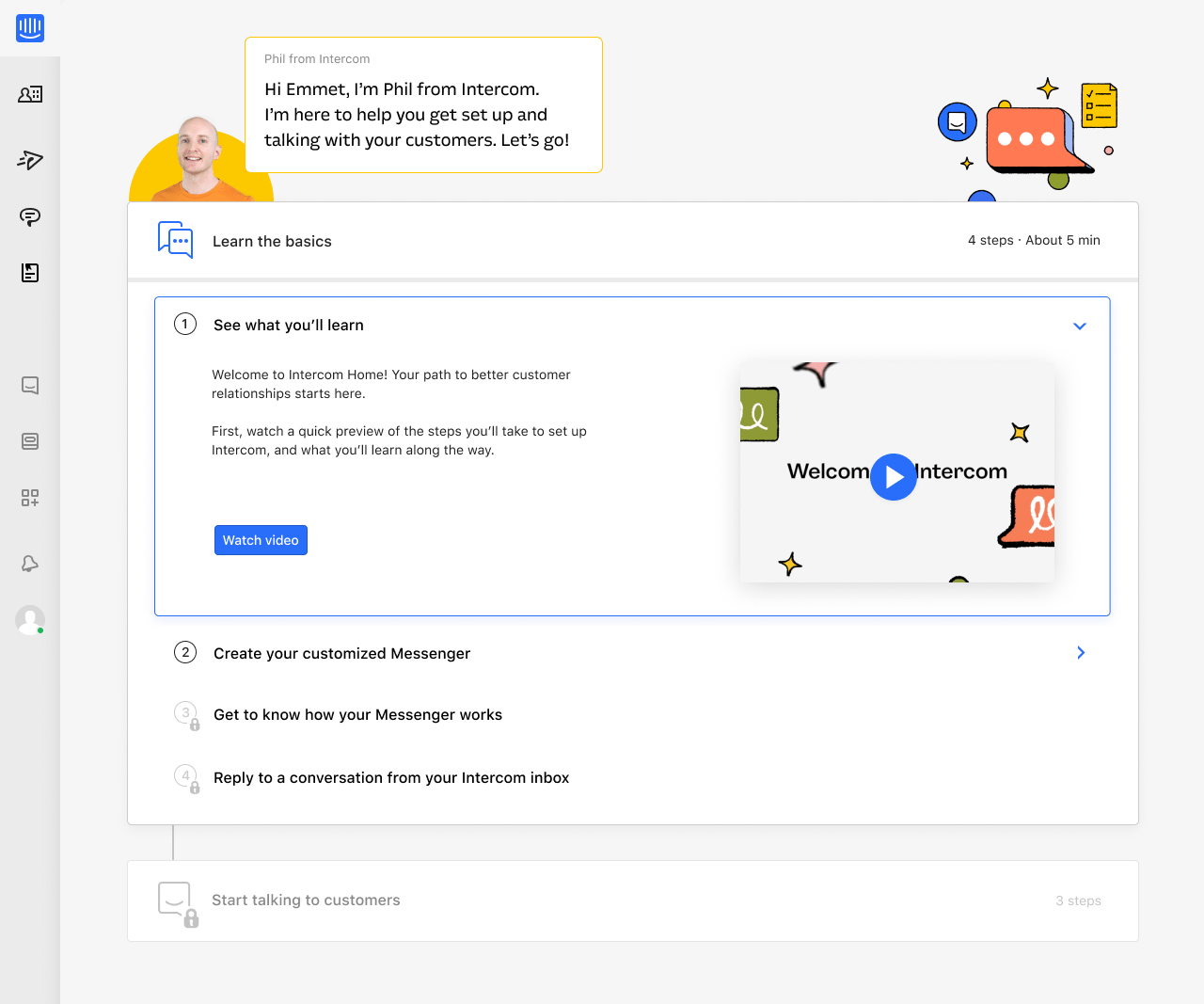
Task: Click Phil from Intercom's welcome message
Action: pyautogui.click(x=423, y=104)
